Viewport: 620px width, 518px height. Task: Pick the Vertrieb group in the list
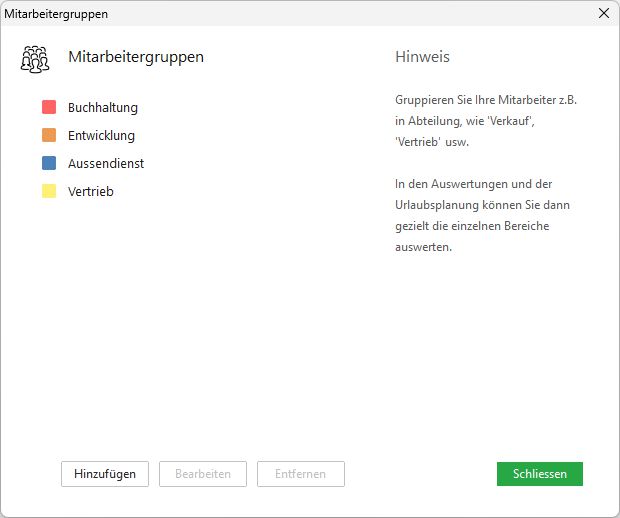91,191
